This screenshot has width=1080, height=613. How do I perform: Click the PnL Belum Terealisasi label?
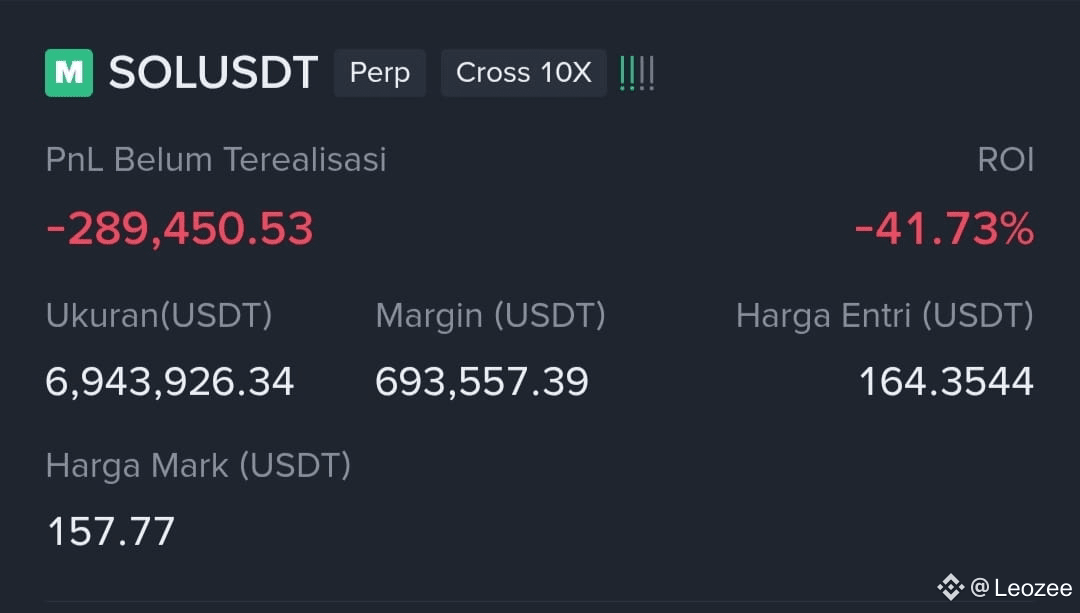pyautogui.click(x=216, y=159)
